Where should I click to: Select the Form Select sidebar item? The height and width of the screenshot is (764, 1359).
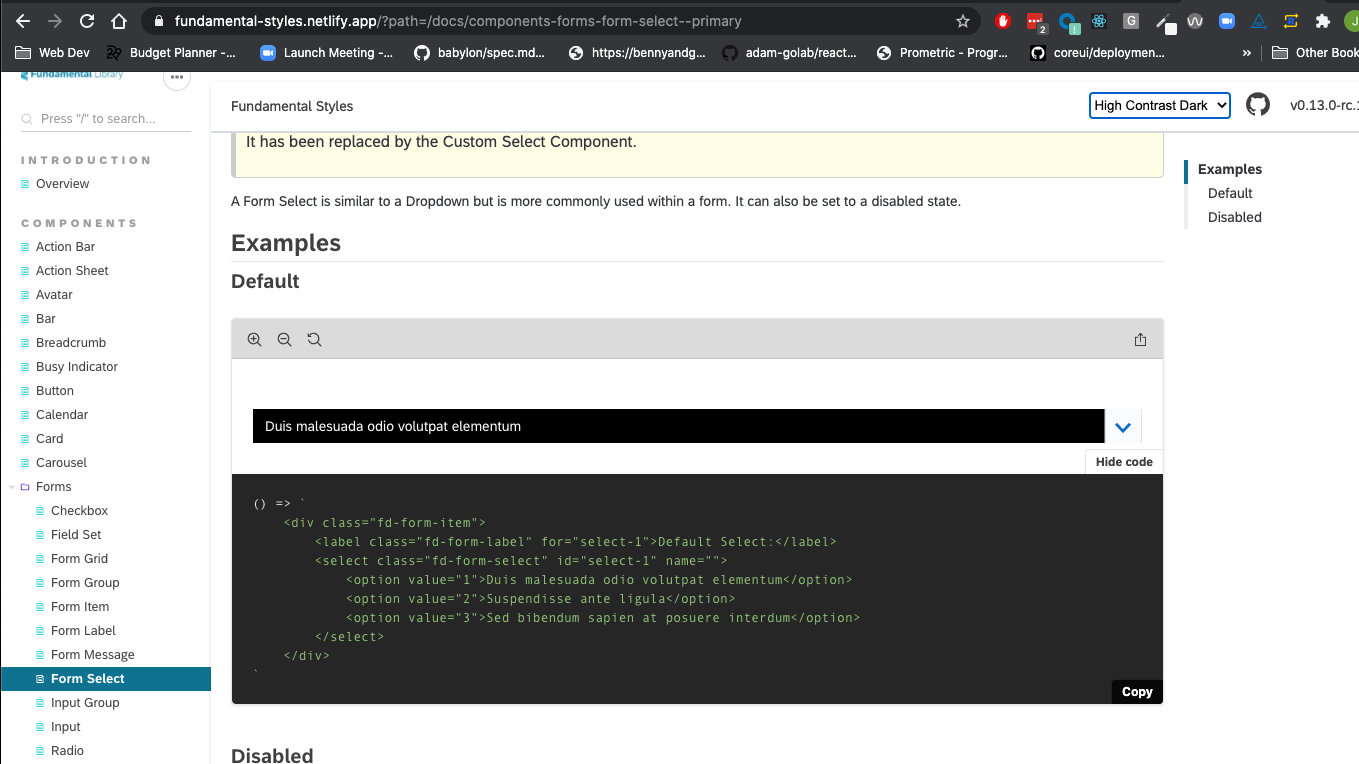[106, 679]
